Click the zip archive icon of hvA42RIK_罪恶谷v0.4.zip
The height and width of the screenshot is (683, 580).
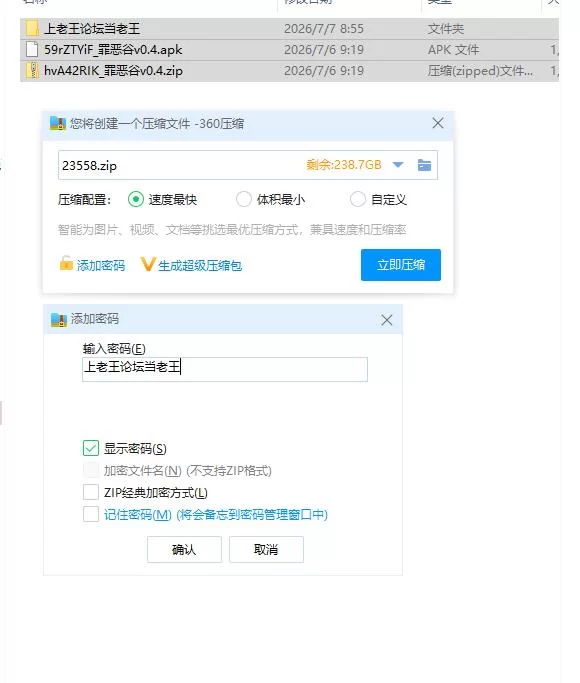32,70
